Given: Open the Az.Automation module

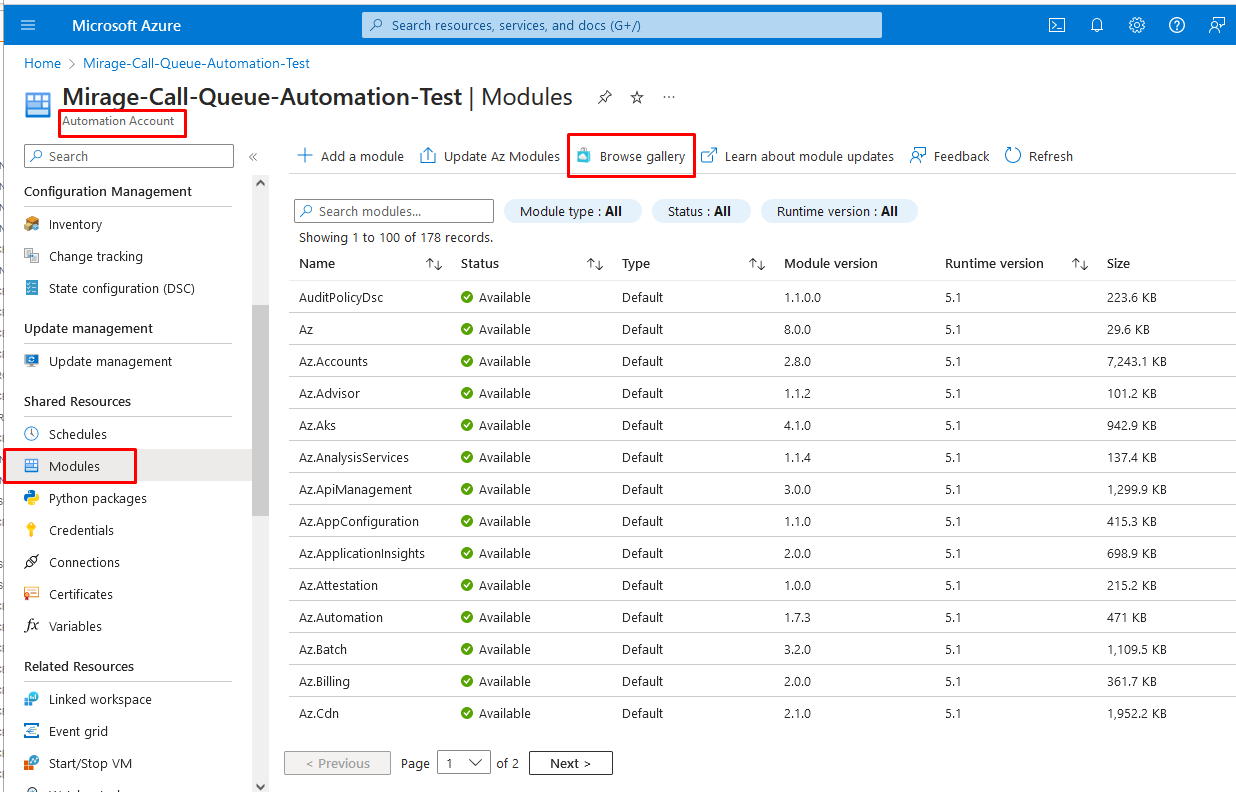Looking at the screenshot, I should (x=341, y=617).
